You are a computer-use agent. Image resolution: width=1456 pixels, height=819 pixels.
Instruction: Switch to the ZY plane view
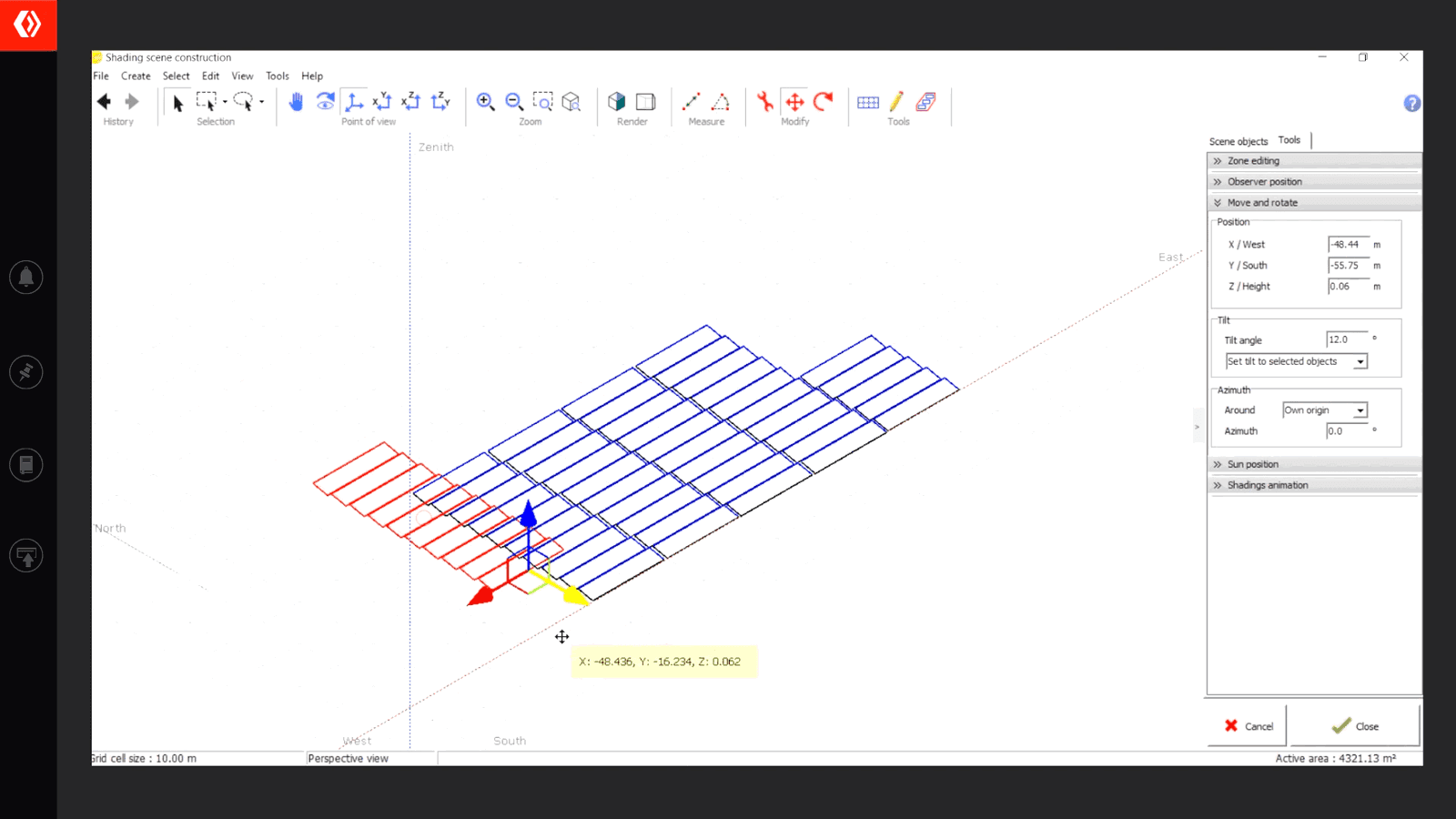point(441,101)
